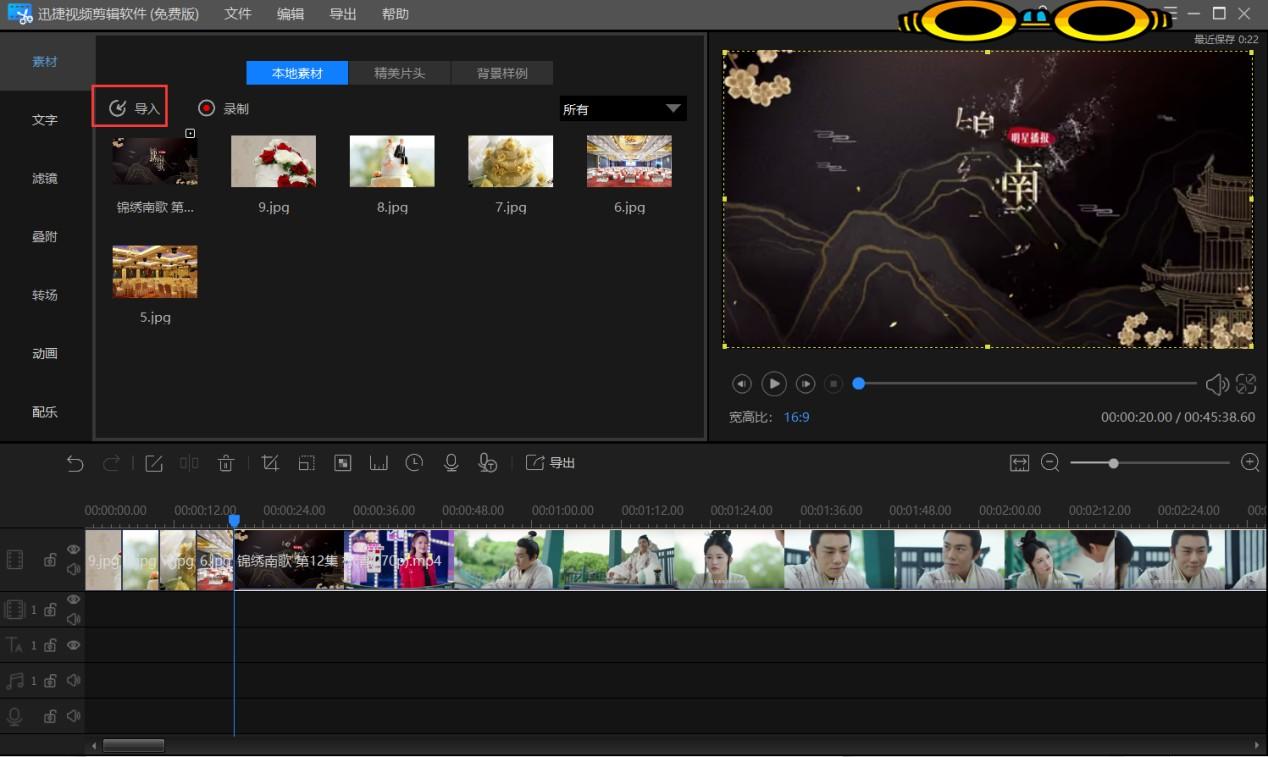Mute the main video track audio

[73, 570]
